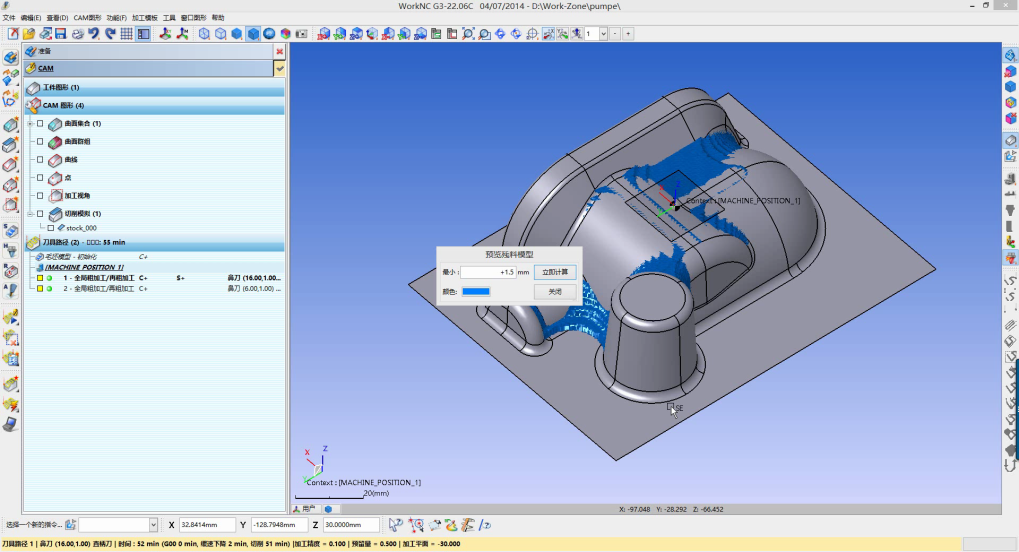Take a snapshot with the camera icon

coord(302,34)
